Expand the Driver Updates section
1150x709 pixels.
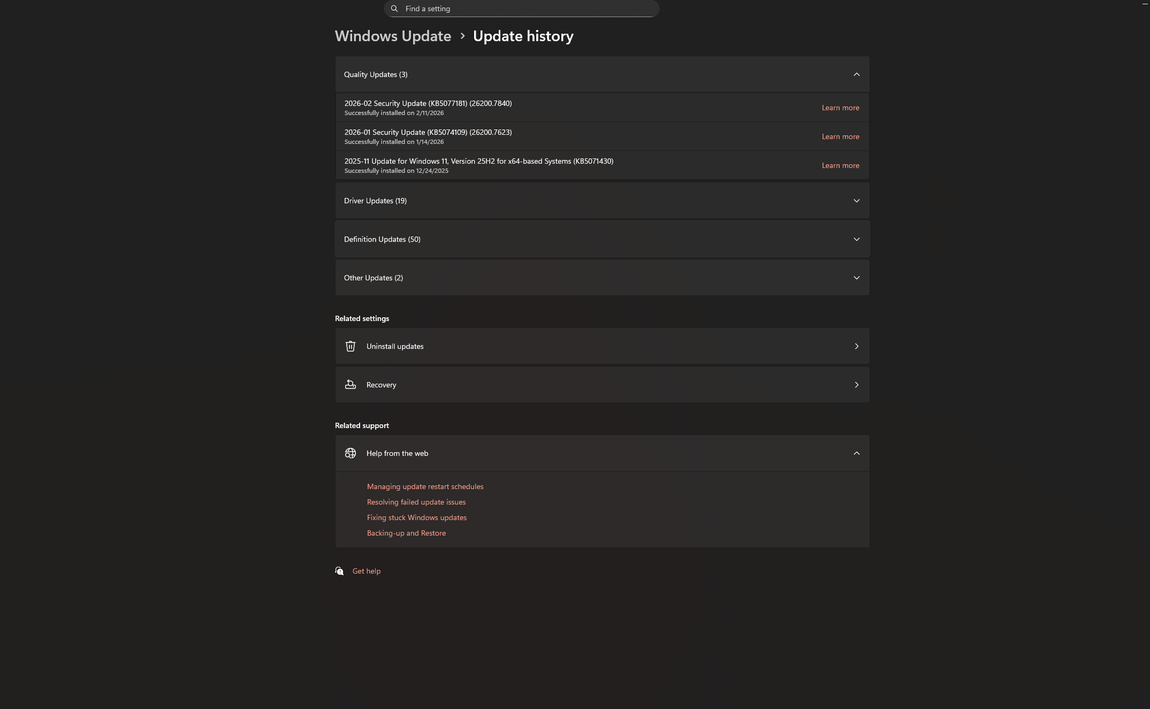pyautogui.click(x=856, y=201)
